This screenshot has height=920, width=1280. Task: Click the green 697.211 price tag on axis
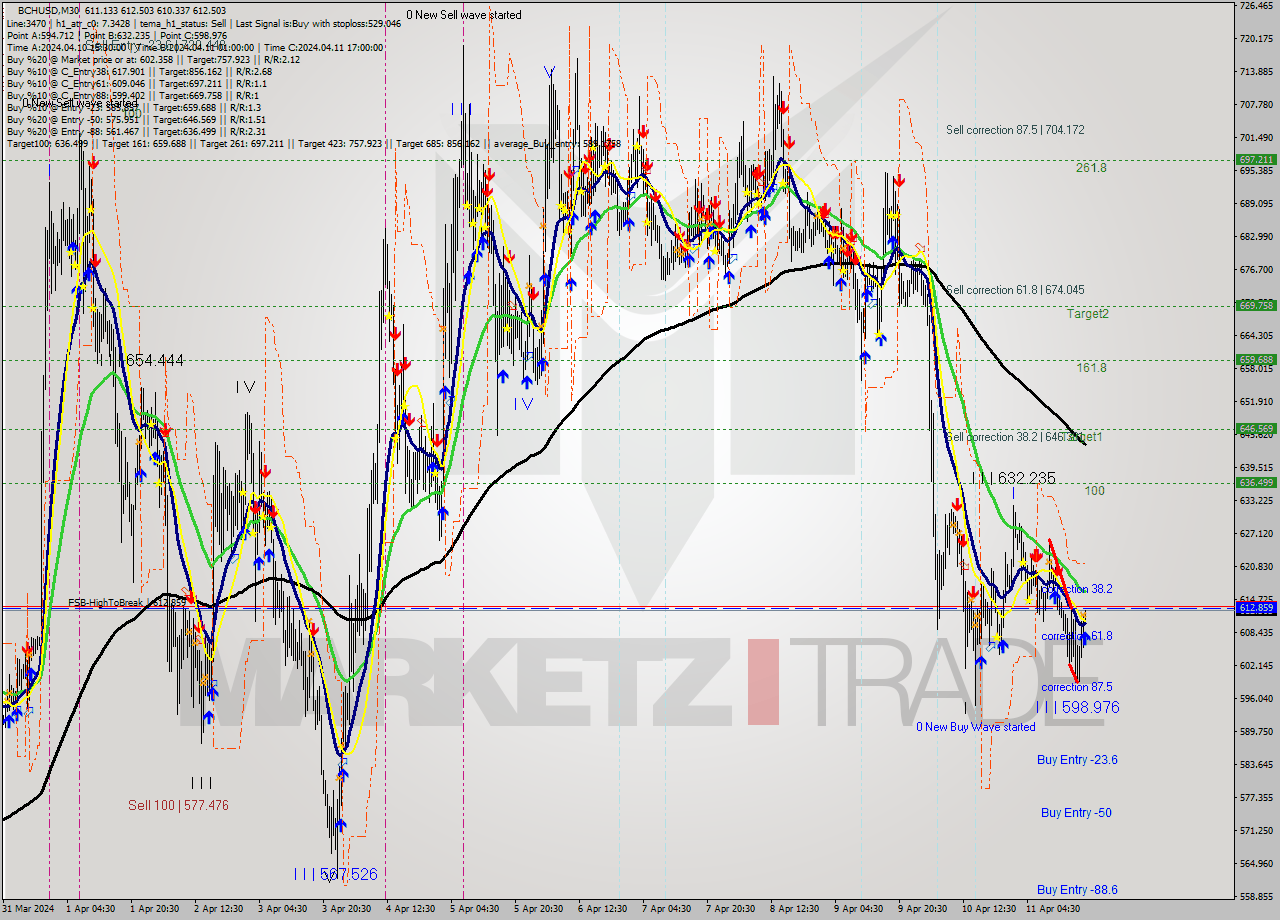[1256, 159]
